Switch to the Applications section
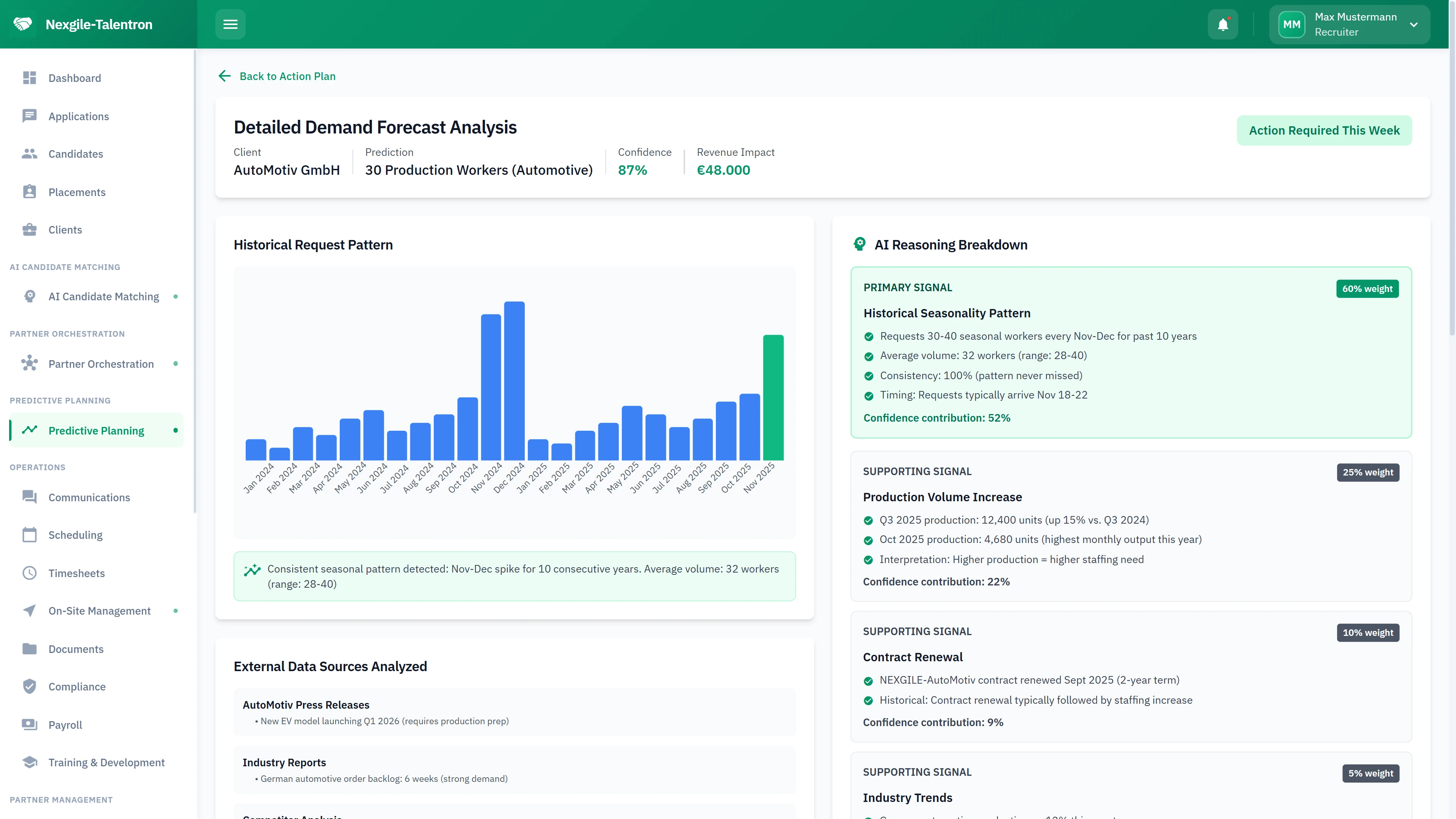1456x819 pixels. click(x=78, y=116)
